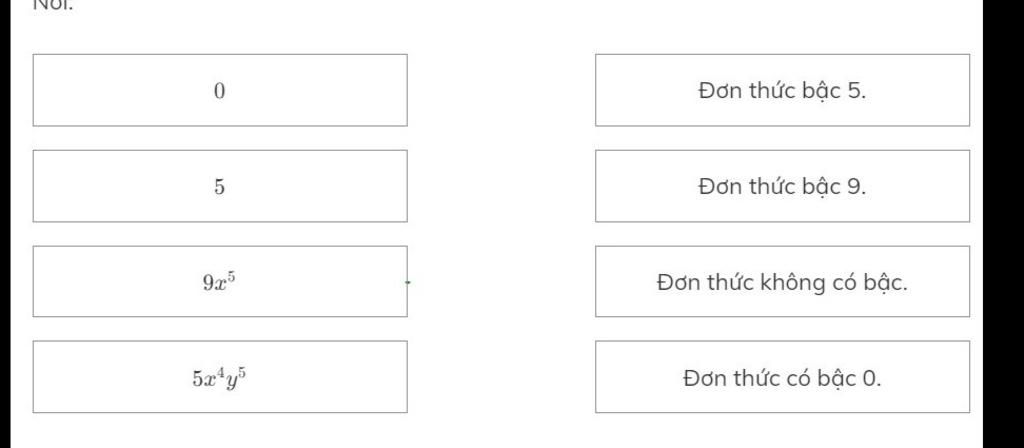Click the 'Đơn thức bậc 9.' answer box

pyautogui.click(x=782, y=186)
